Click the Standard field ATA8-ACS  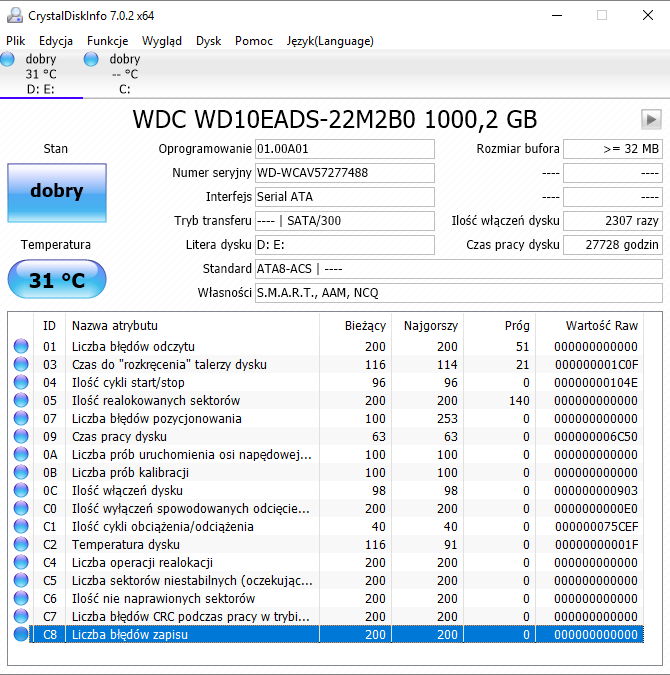pyautogui.click(x=459, y=269)
